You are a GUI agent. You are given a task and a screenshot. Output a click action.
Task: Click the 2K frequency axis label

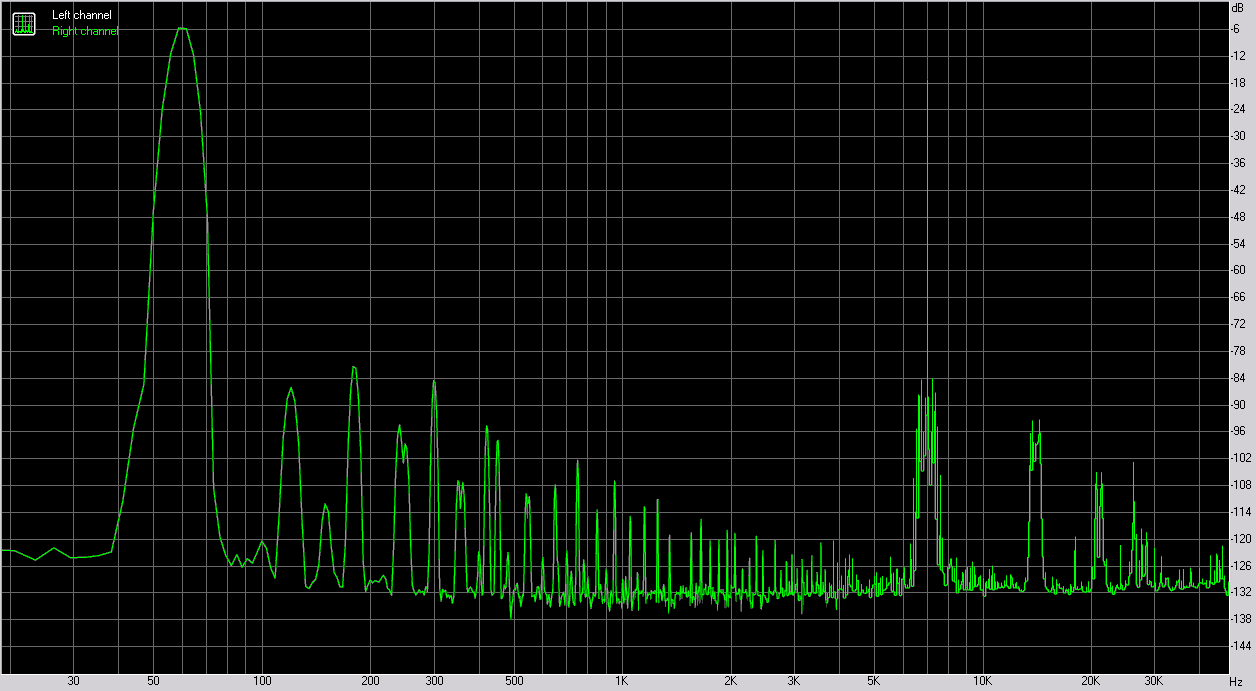(x=731, y=681)
